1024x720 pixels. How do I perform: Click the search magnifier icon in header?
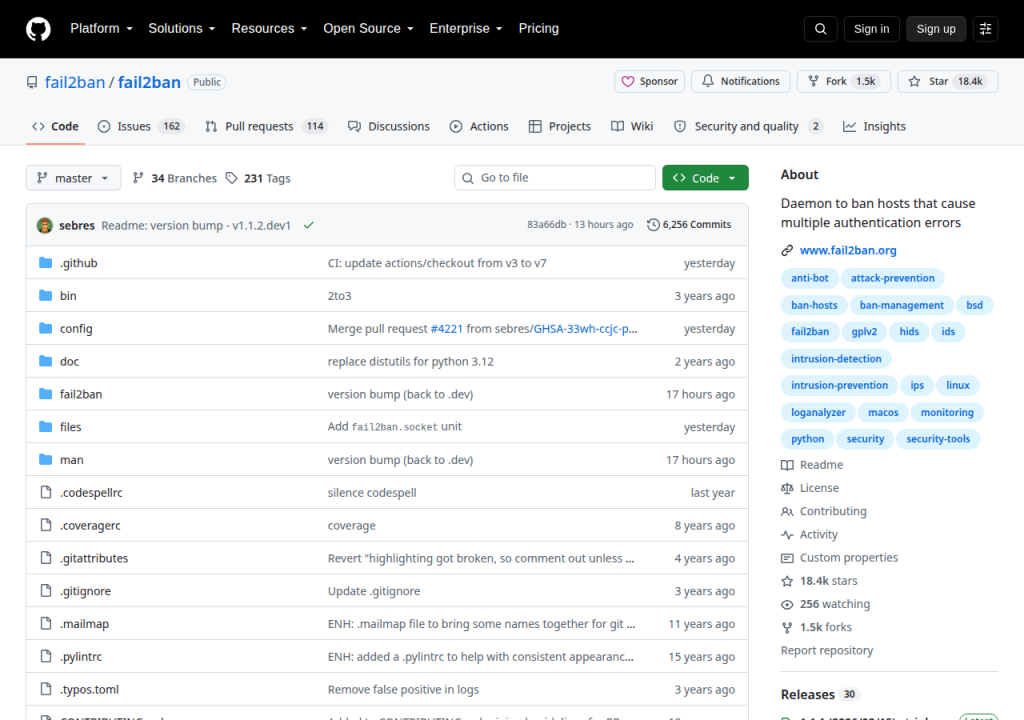click(821, 29)
